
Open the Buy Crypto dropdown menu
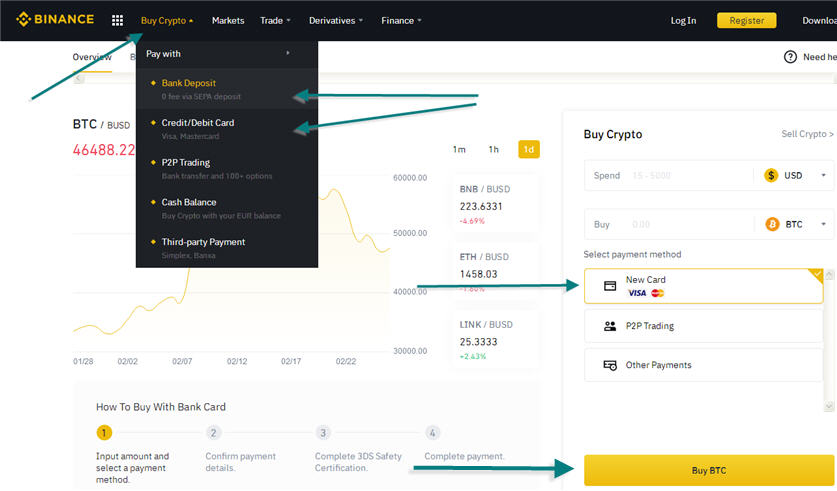[x=167, y=20]
